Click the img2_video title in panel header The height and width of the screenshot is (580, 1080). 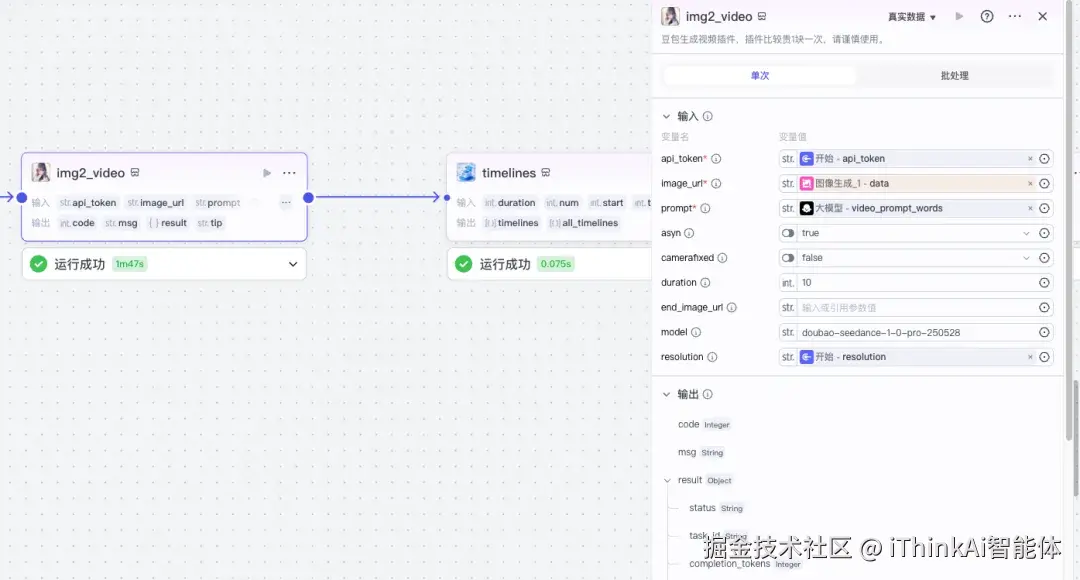[x=719, y=17]
